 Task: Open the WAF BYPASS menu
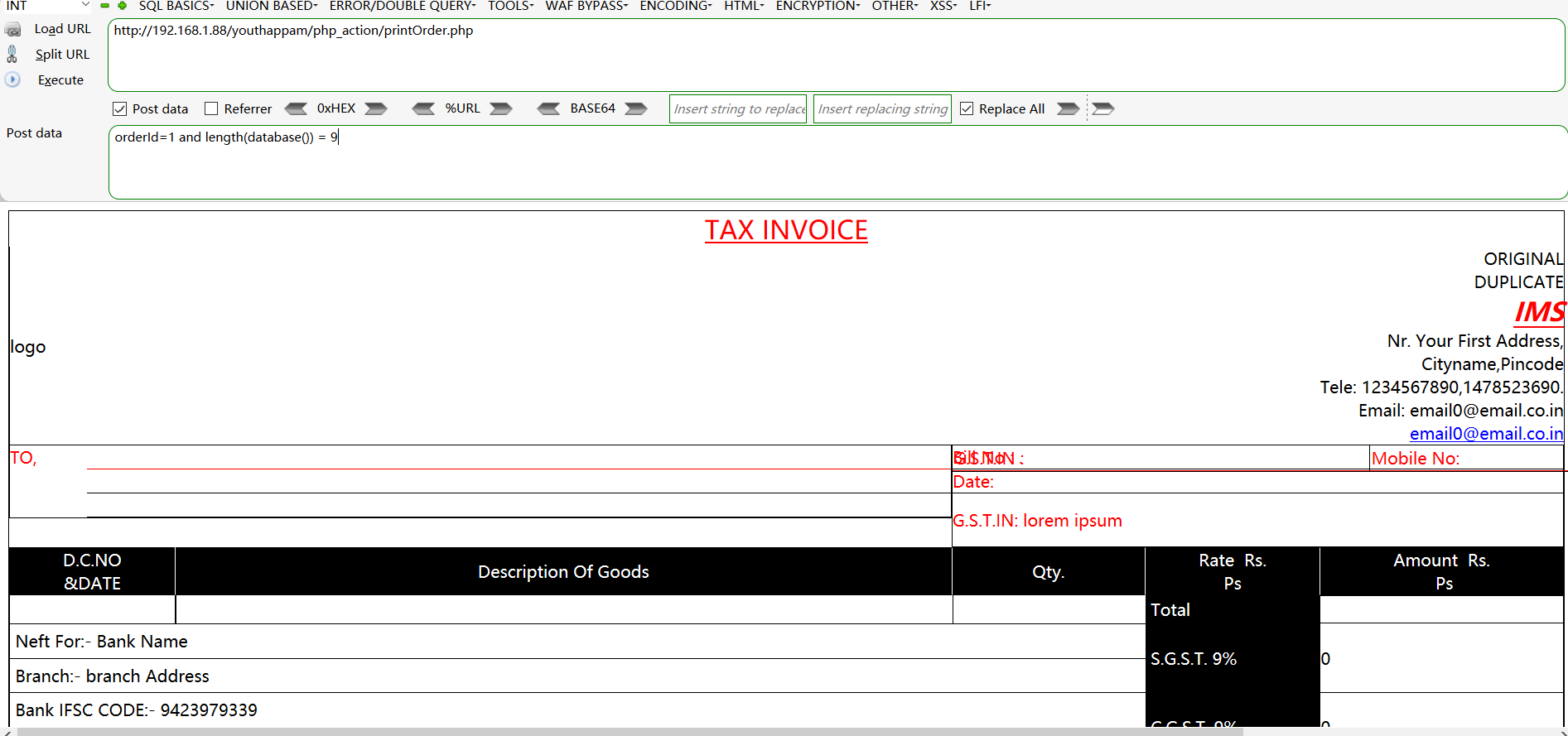(x=586, y=6)
